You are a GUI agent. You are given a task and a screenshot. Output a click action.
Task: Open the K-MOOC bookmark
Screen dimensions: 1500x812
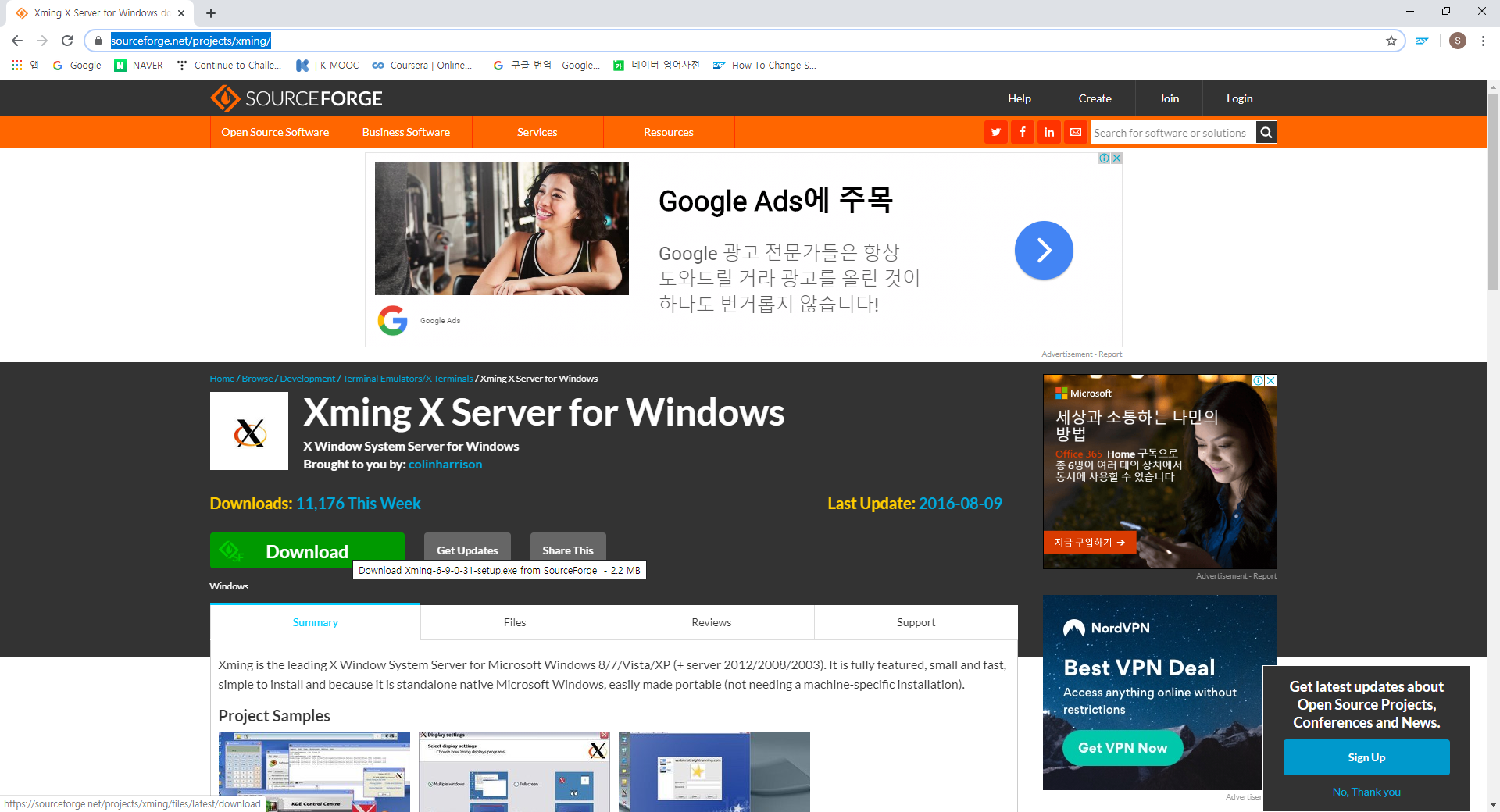click(x=327, y=66)
